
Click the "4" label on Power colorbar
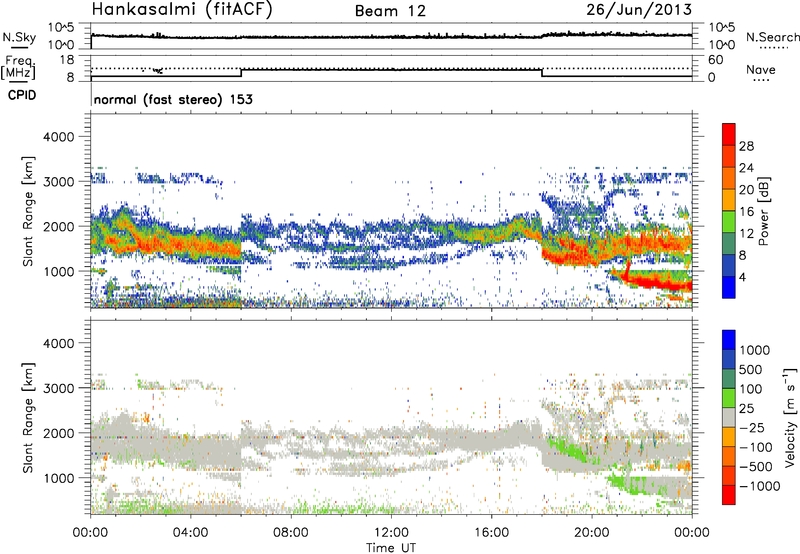click(x=743, y=277)
